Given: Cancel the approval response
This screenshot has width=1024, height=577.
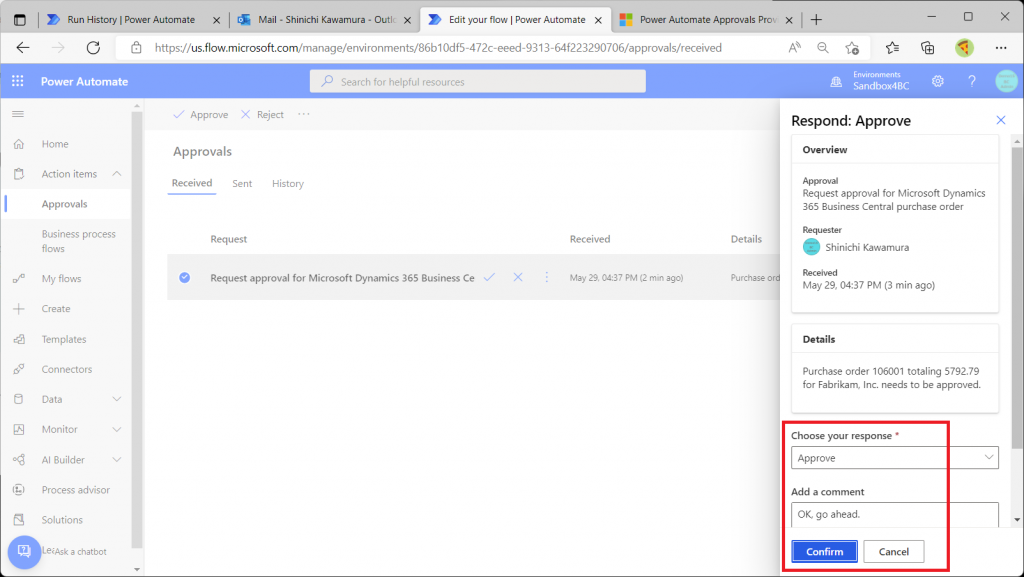Looking at the screenshot, I should [893, 552].
